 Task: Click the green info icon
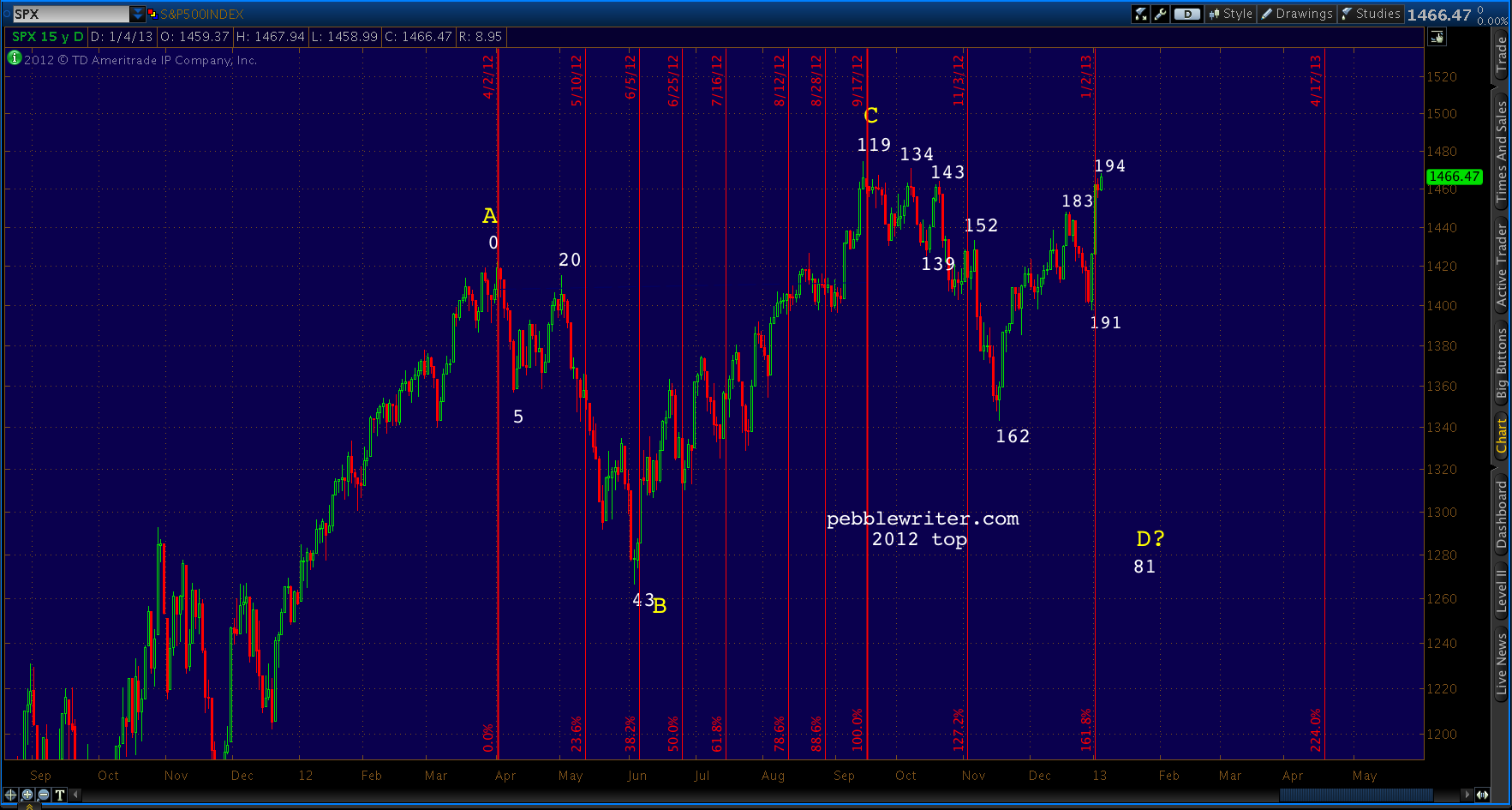coord(14,58)
